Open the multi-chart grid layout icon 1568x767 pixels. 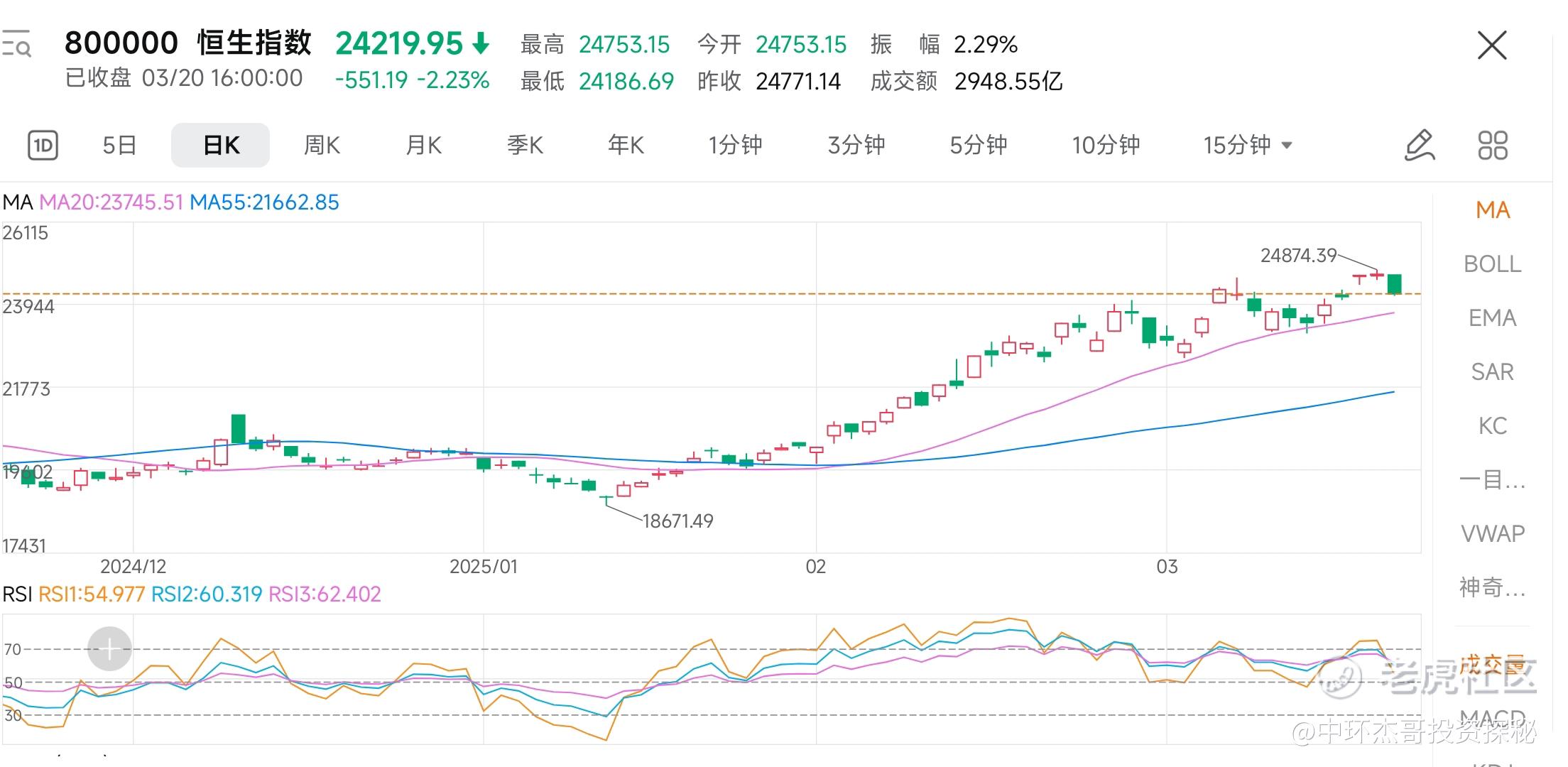pos(1492,146)
